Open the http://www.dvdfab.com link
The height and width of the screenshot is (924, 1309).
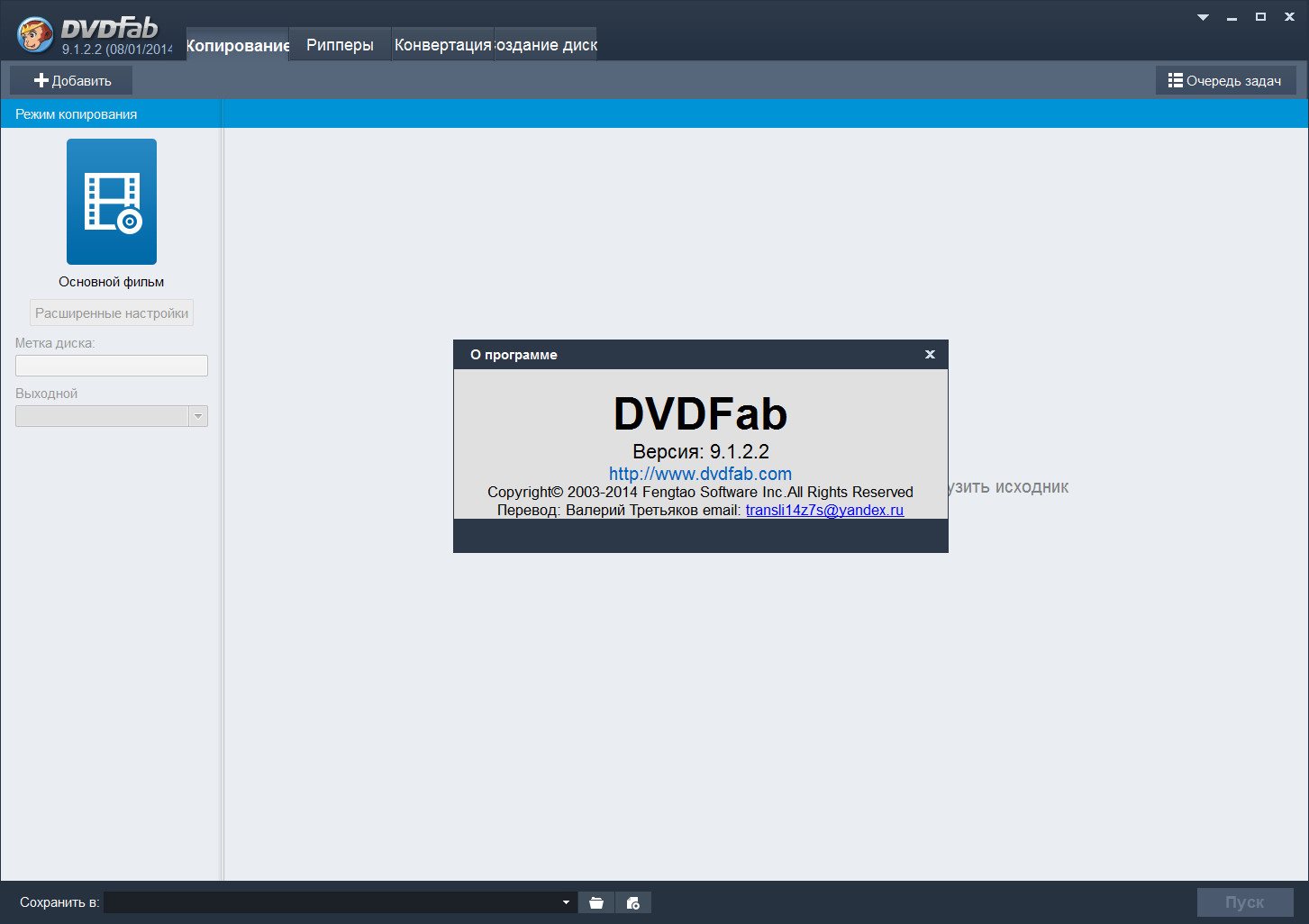coord(700,474)
